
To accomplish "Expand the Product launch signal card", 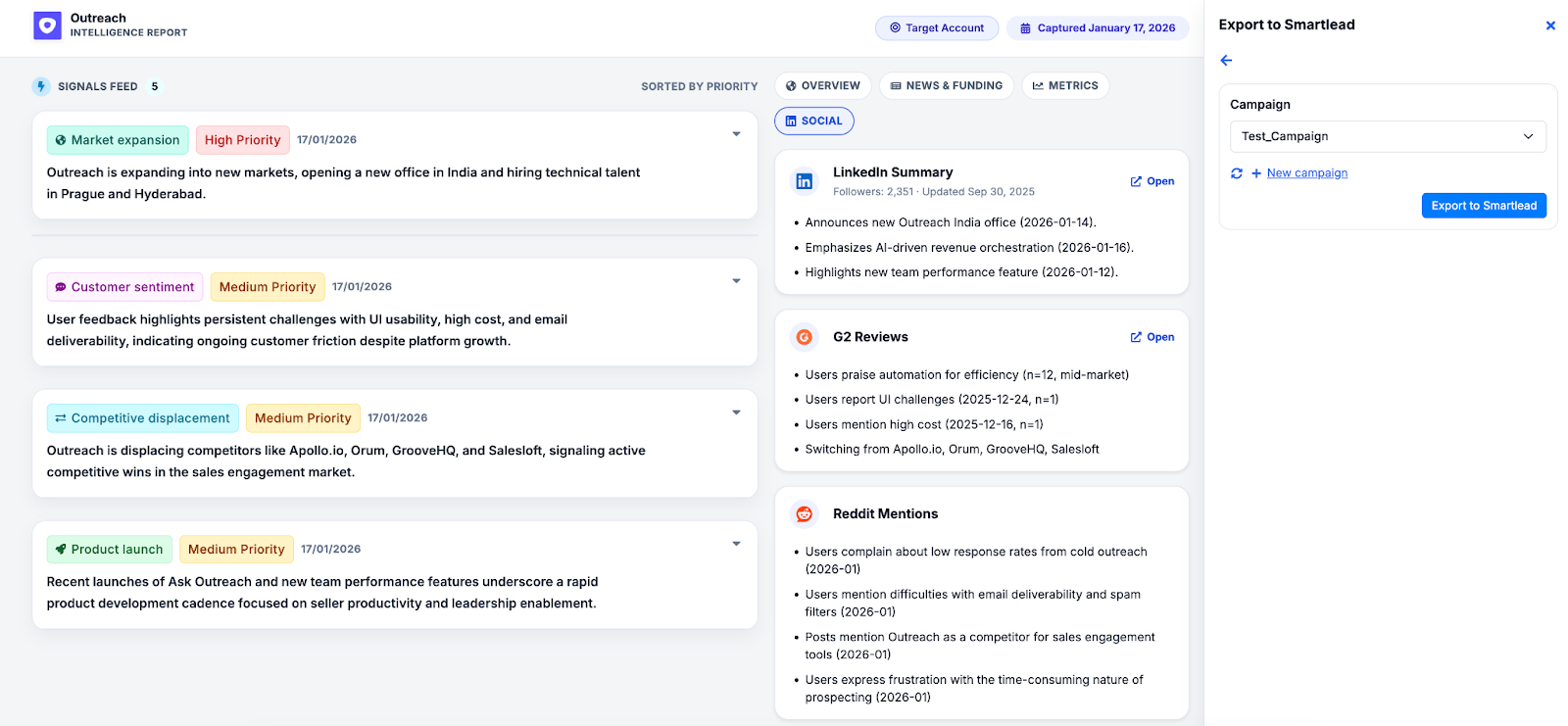I will pos(736,544).
